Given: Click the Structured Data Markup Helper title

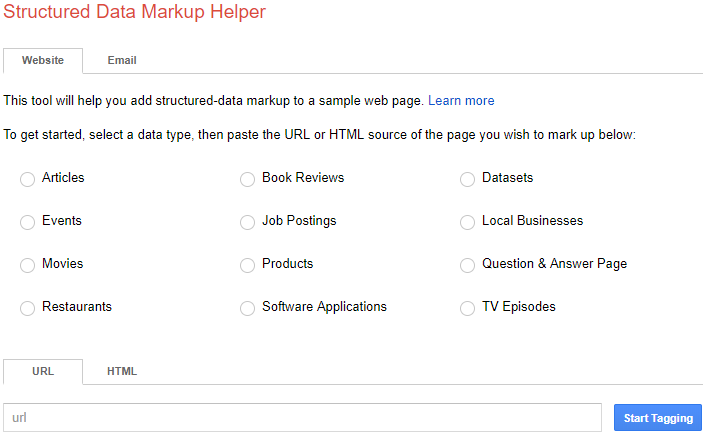Looking at the screenshot, I should [135, 11].
